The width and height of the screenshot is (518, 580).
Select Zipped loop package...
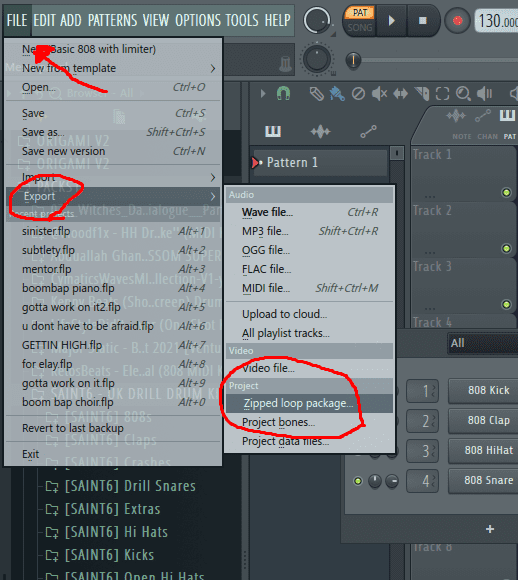[310, 404]
